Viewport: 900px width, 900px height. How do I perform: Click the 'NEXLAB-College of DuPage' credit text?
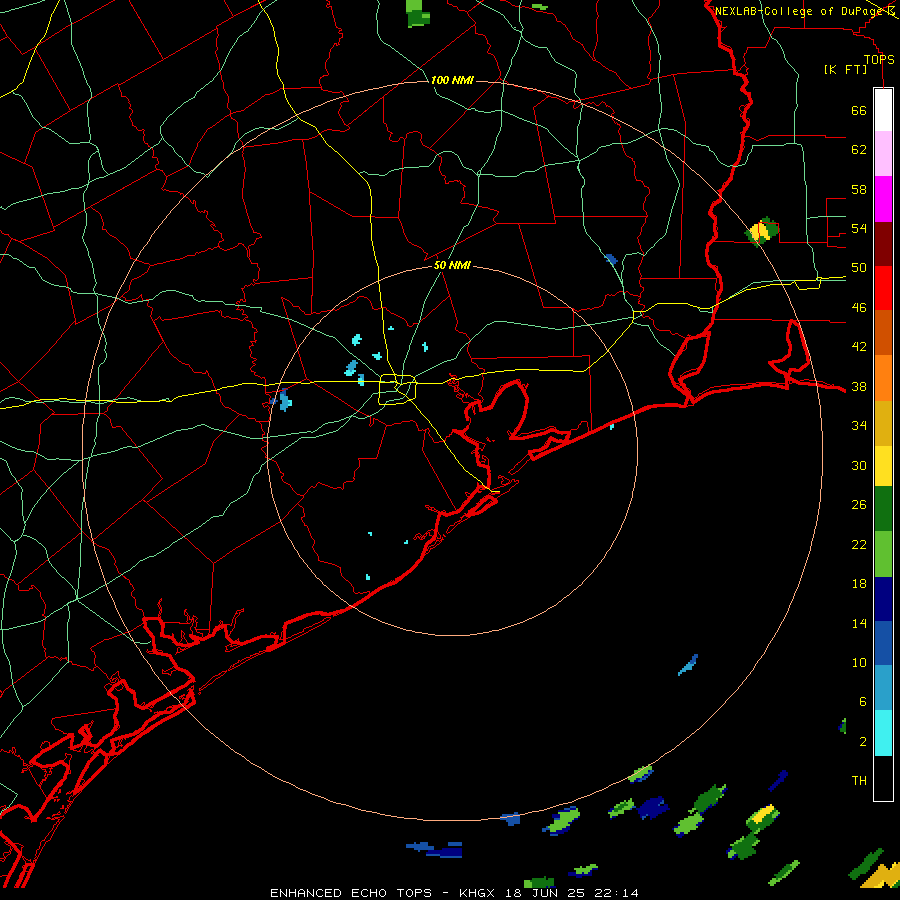[799, 11]
